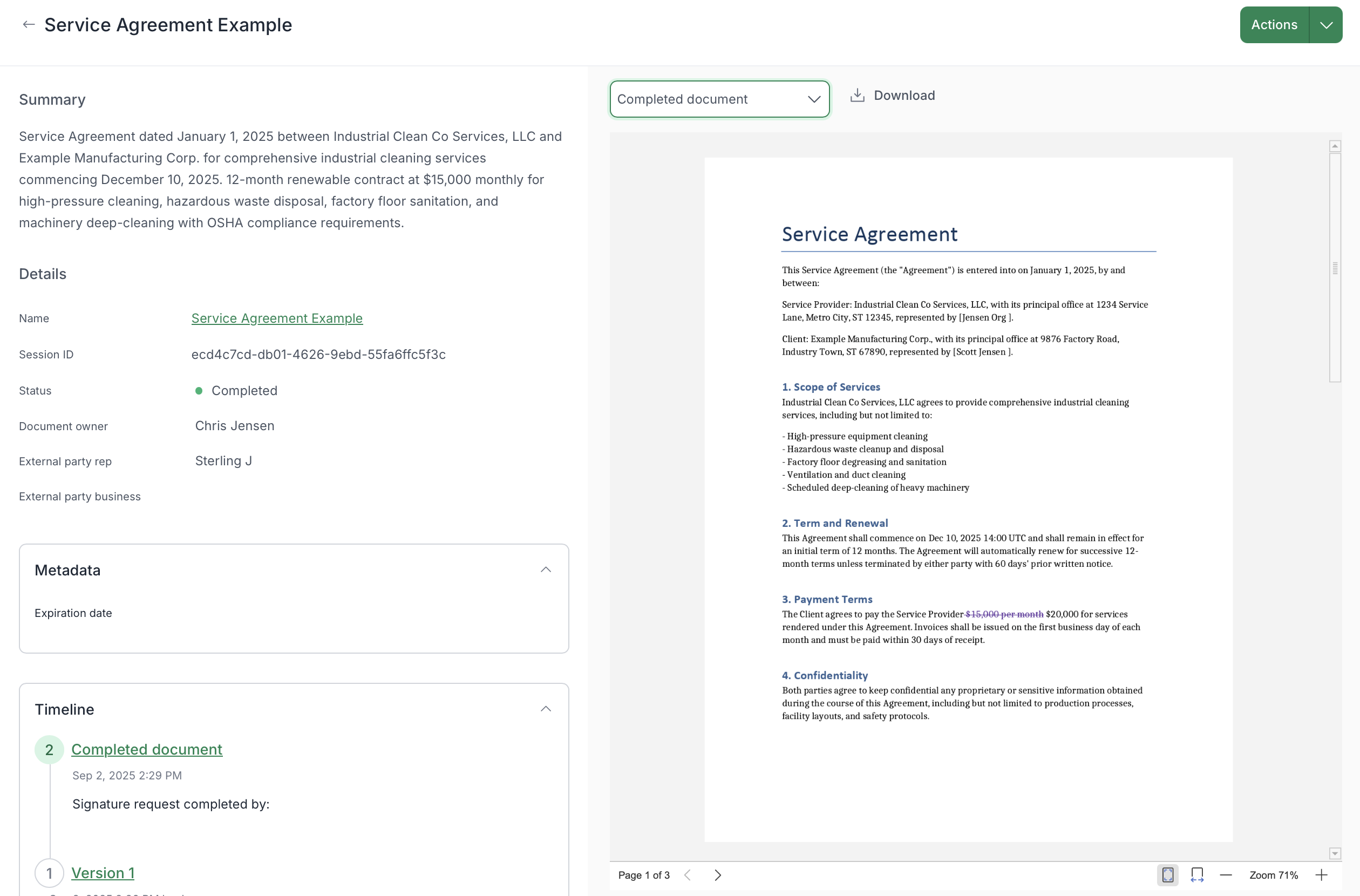The height and width of the screenshot is (896, 1360).
Task: Click the scroll down arrow in viewer
Action: pyautogui.click(x=1335, y=854)
